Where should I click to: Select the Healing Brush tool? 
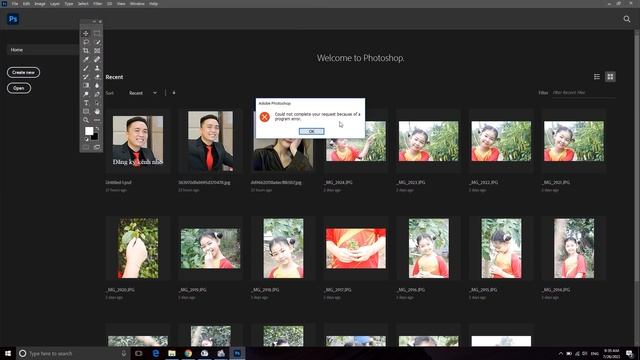97,60
